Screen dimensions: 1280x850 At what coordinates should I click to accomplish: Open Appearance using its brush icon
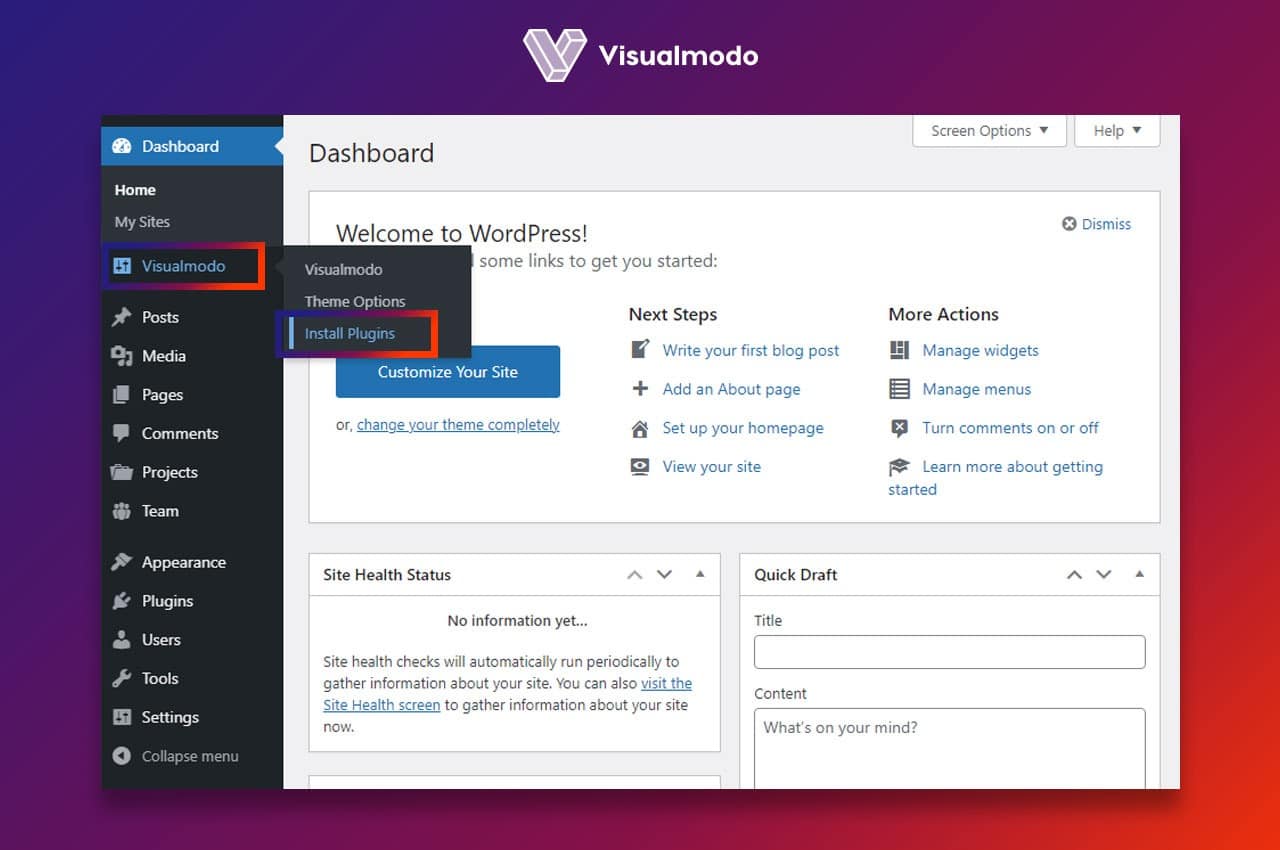tap(122, 562)
